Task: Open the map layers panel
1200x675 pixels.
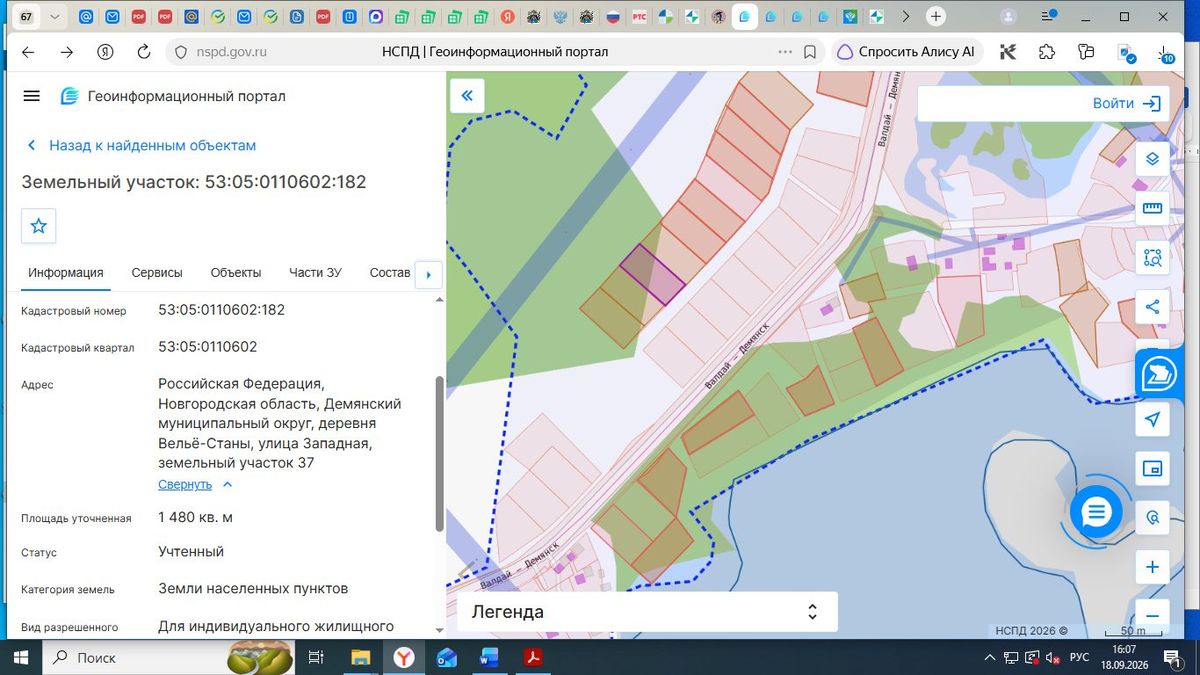Action: click(1152, 159)
